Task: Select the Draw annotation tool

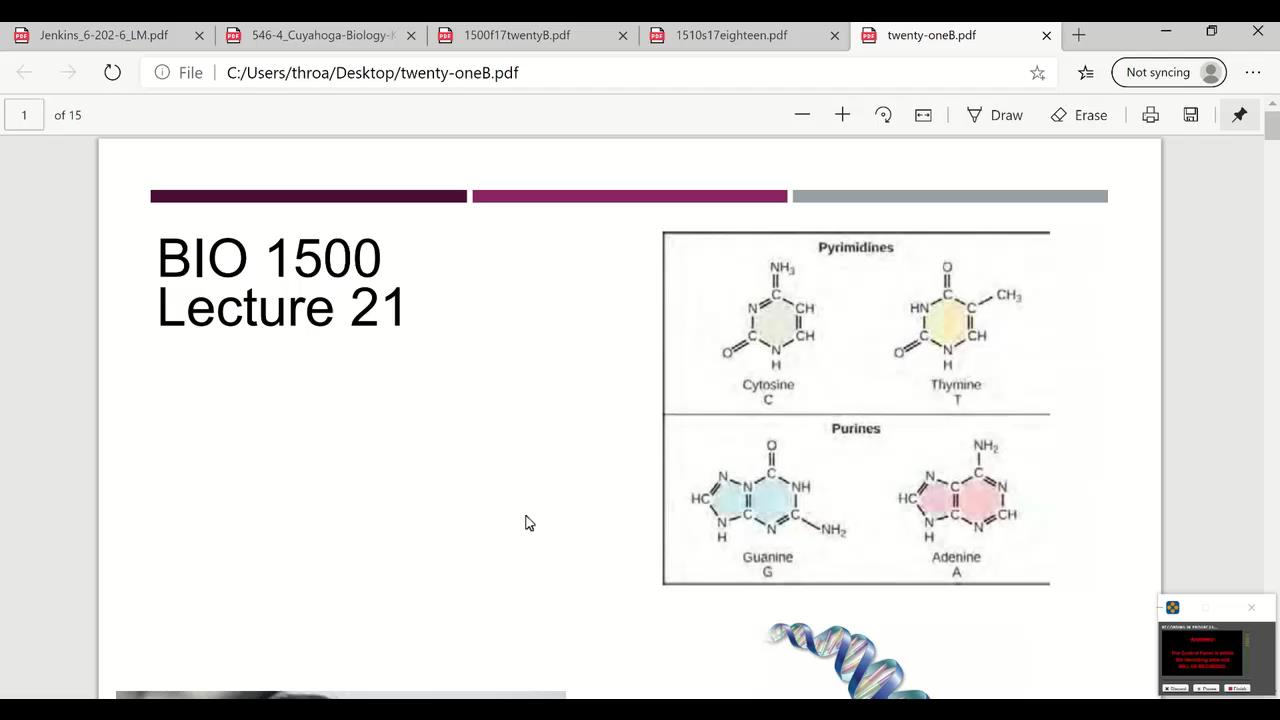Action: click(995, 115)
